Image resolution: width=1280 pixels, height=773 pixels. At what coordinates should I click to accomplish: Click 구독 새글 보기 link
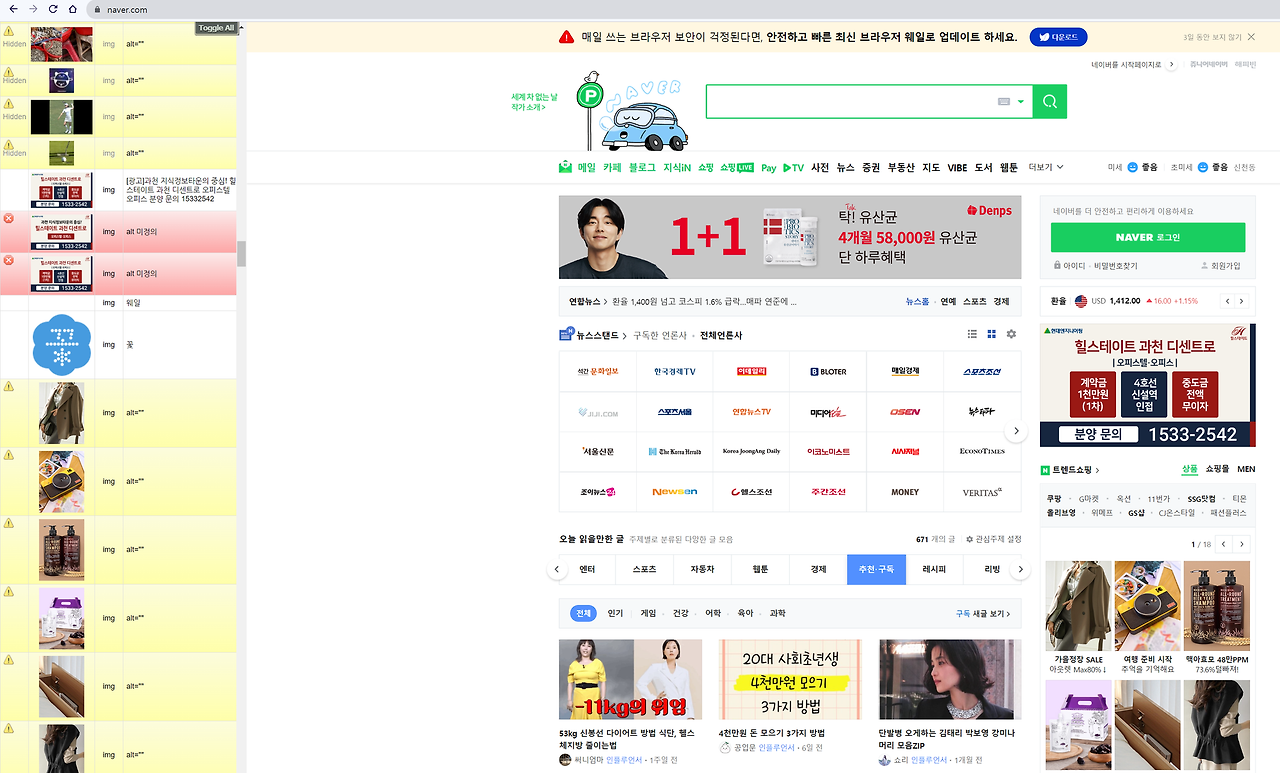(982, 613)
